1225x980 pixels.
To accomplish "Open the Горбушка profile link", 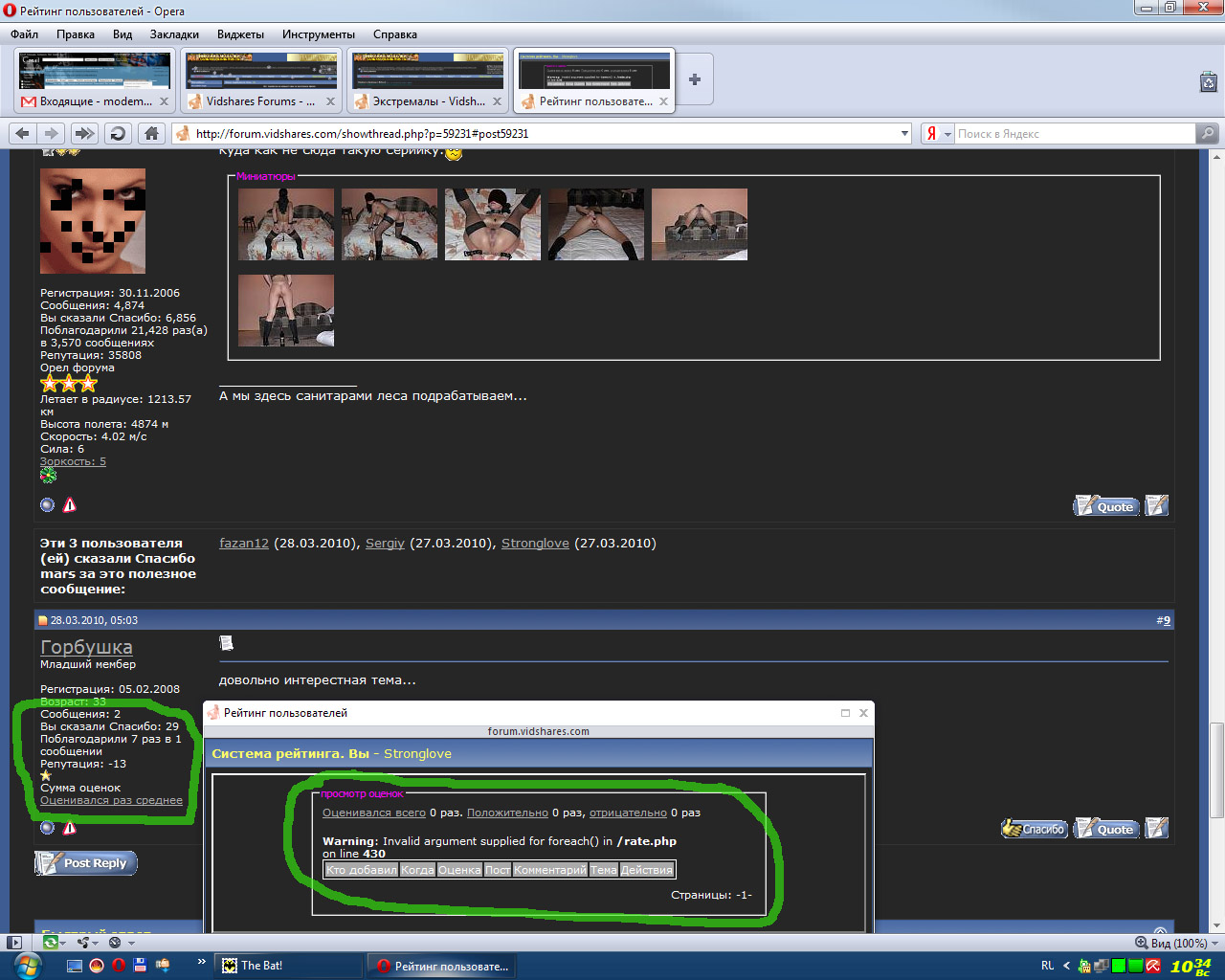I will 86,648.
